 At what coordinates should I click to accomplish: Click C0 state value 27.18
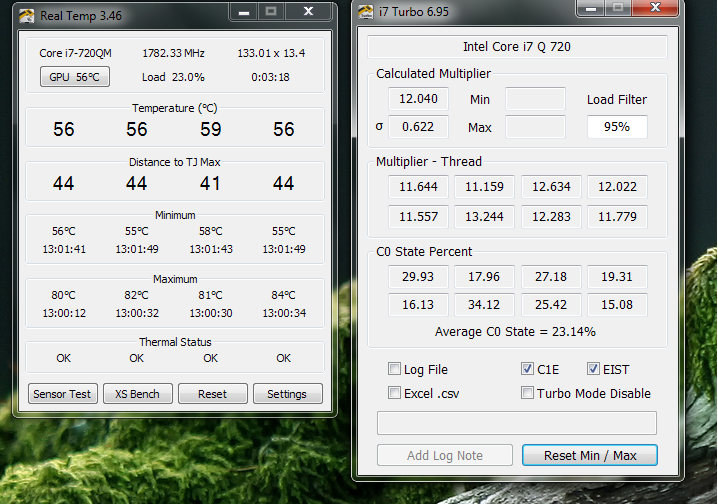pos(551,277)
